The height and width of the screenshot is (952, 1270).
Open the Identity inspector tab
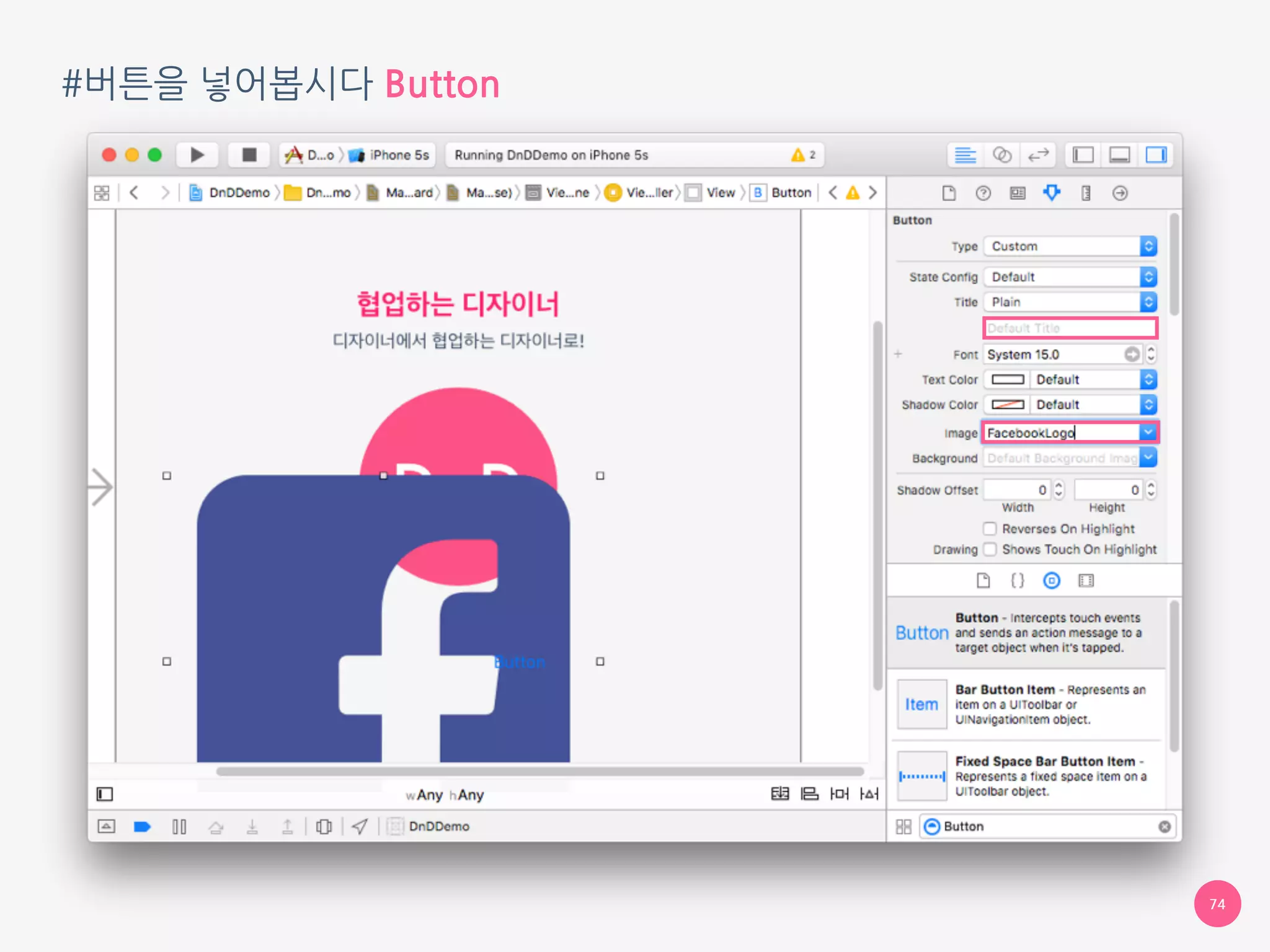(x=1018, y=193)
